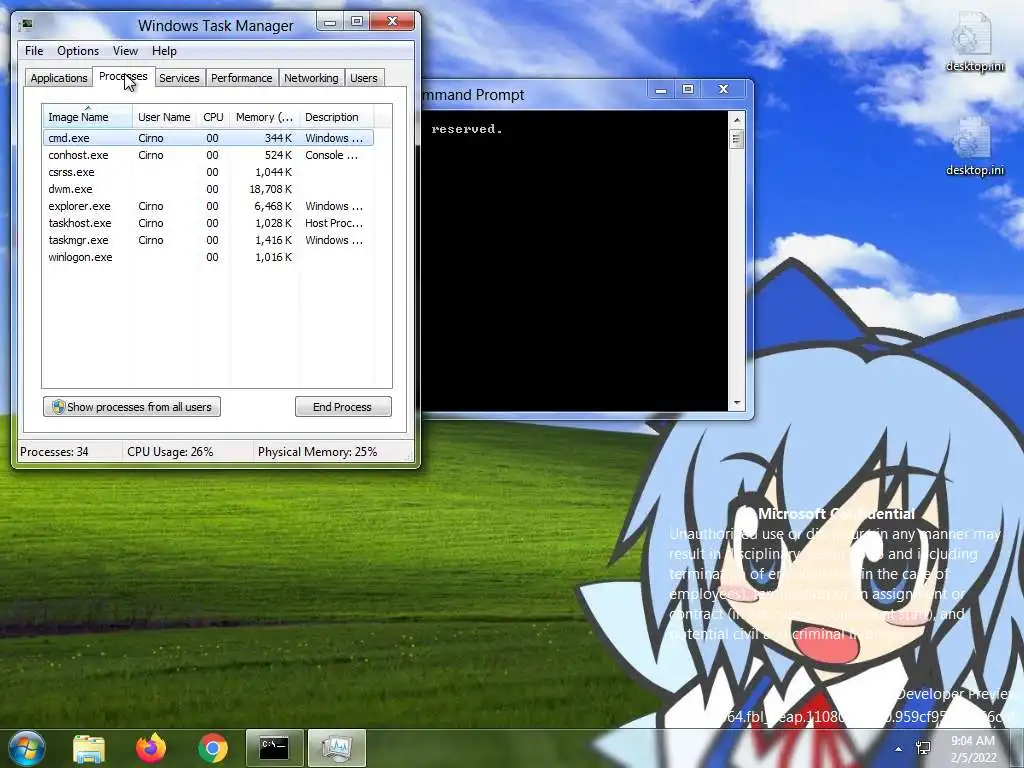This screenshot has width=1024, height=768.
Task: Select the lower desktop.ini desktop icon
Action: [974, 146]
